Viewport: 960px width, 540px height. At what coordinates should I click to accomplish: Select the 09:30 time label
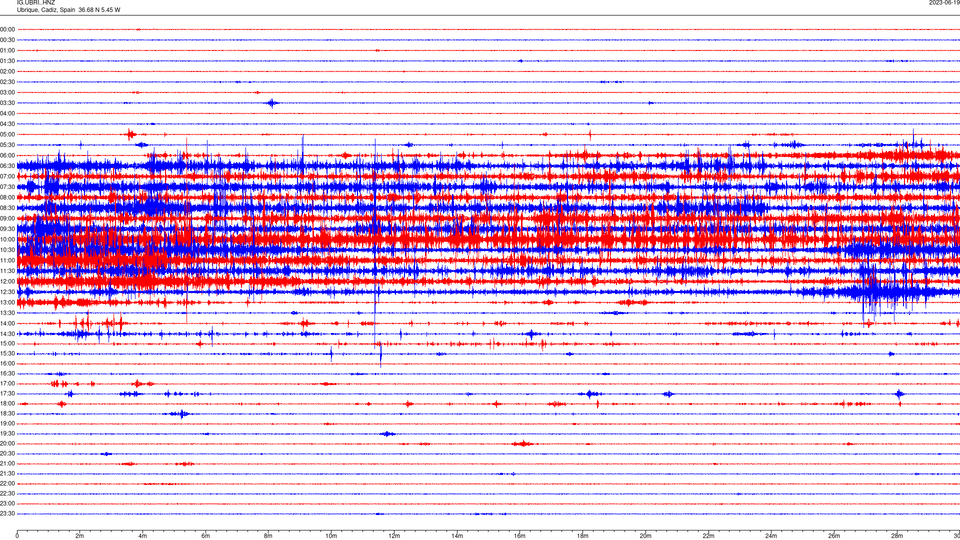[7, 229]
